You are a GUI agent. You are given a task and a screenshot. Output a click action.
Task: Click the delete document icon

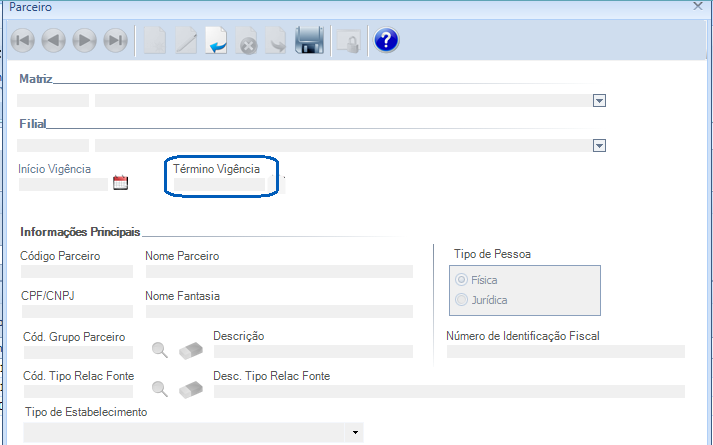[247, 40]
